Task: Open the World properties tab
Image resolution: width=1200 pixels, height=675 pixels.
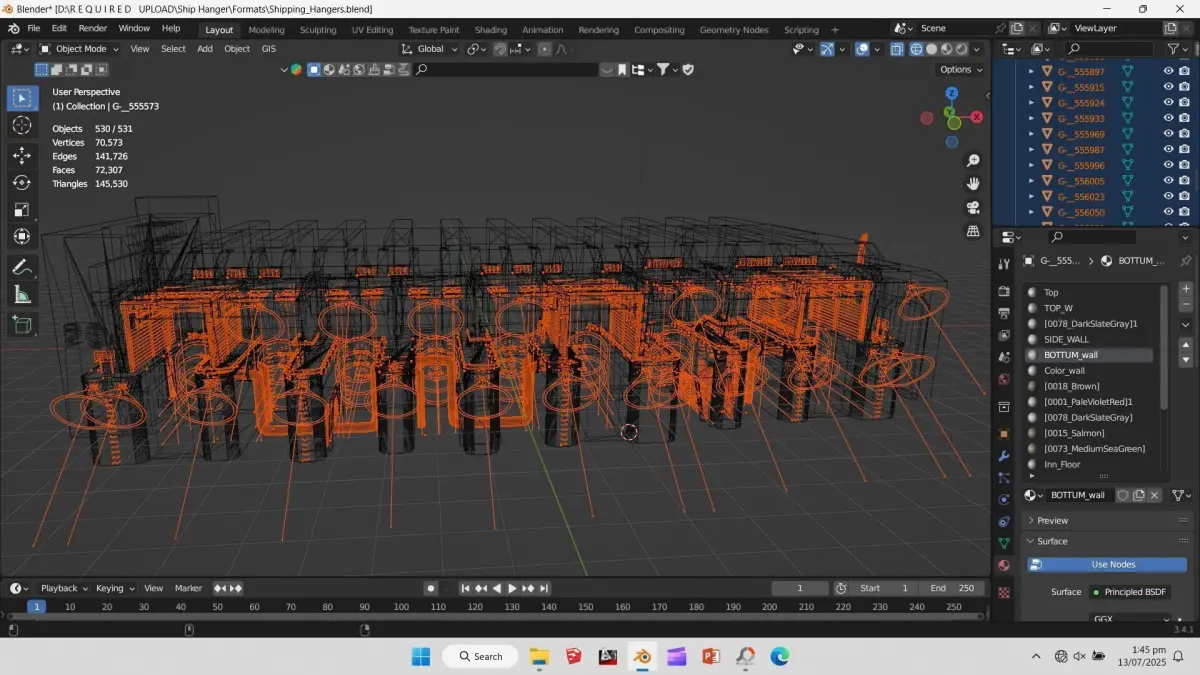Action: [1004, 379]
